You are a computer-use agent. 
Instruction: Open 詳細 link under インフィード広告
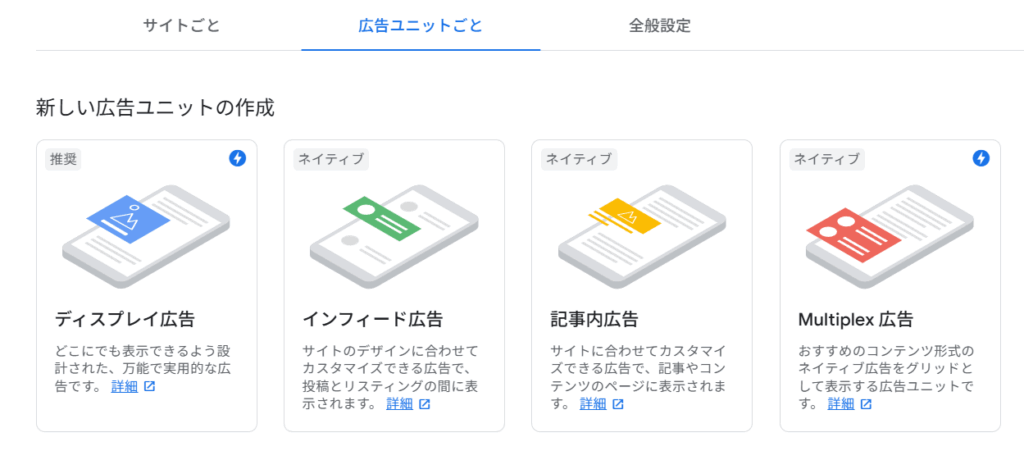pos(400,404)
